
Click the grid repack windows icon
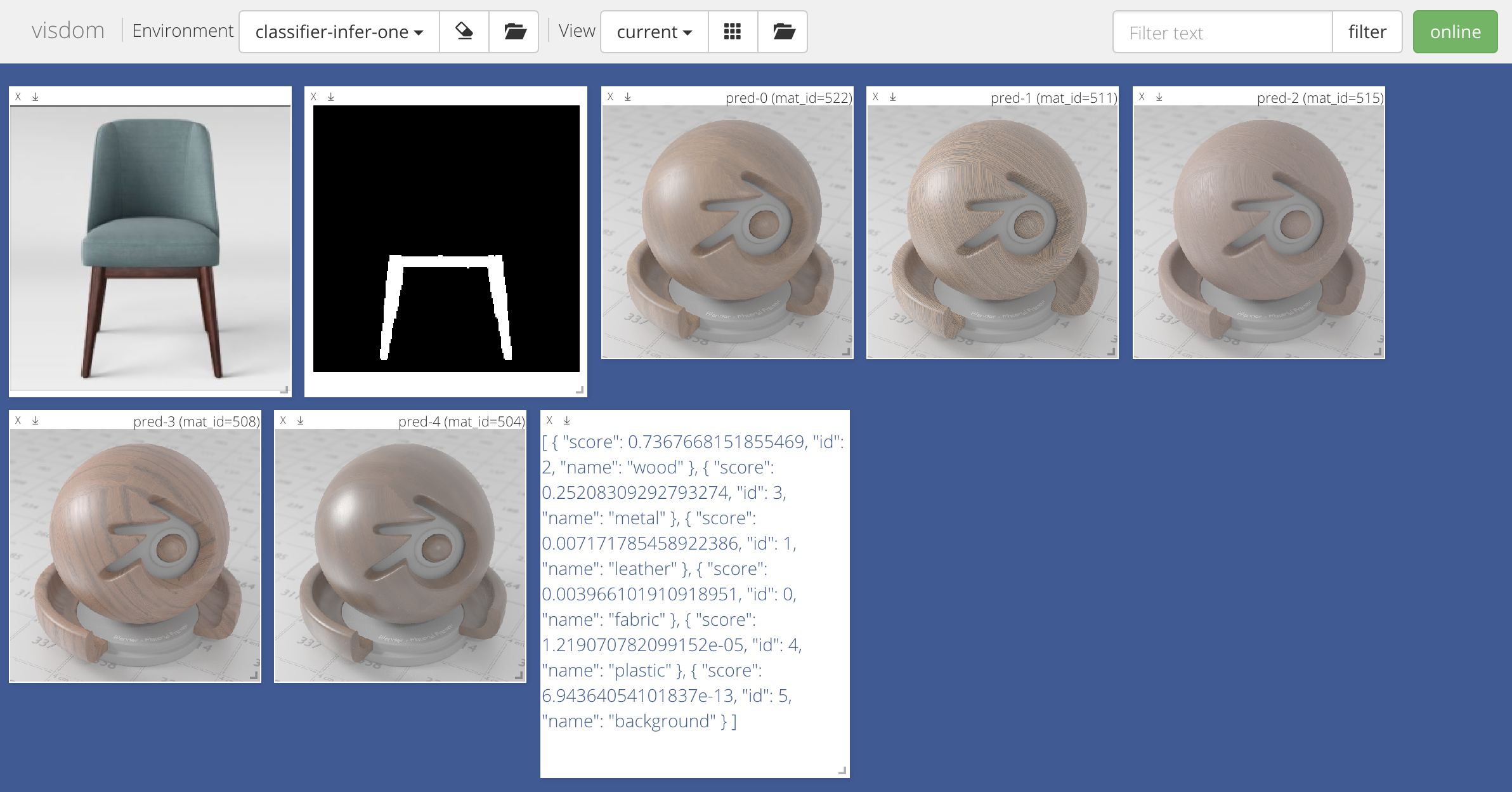tap(733, 32)
